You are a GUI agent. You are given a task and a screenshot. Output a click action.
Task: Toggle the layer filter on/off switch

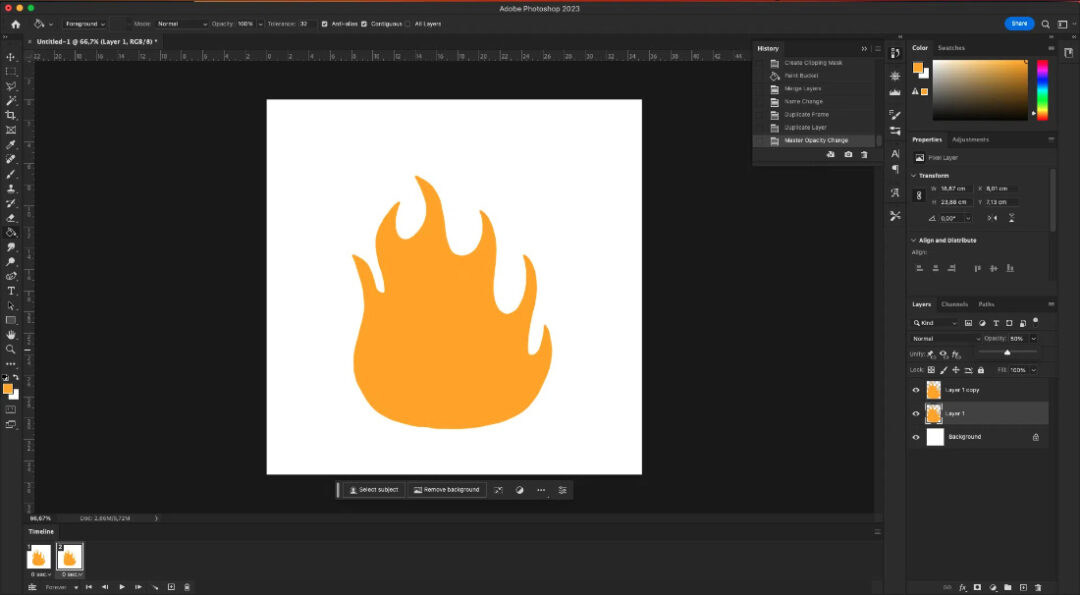point(1035,321)
